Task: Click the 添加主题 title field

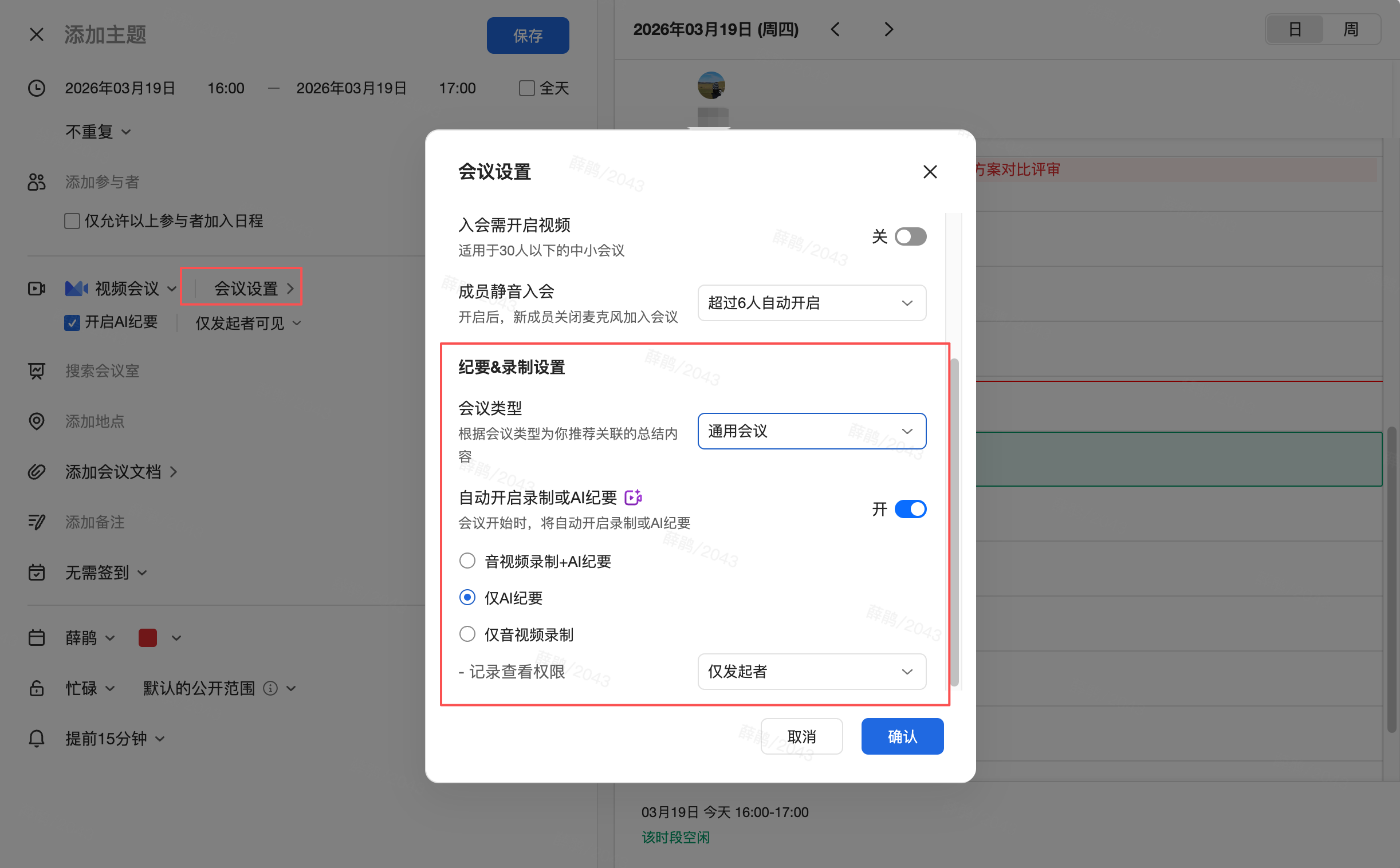Action: click(105, 34)
